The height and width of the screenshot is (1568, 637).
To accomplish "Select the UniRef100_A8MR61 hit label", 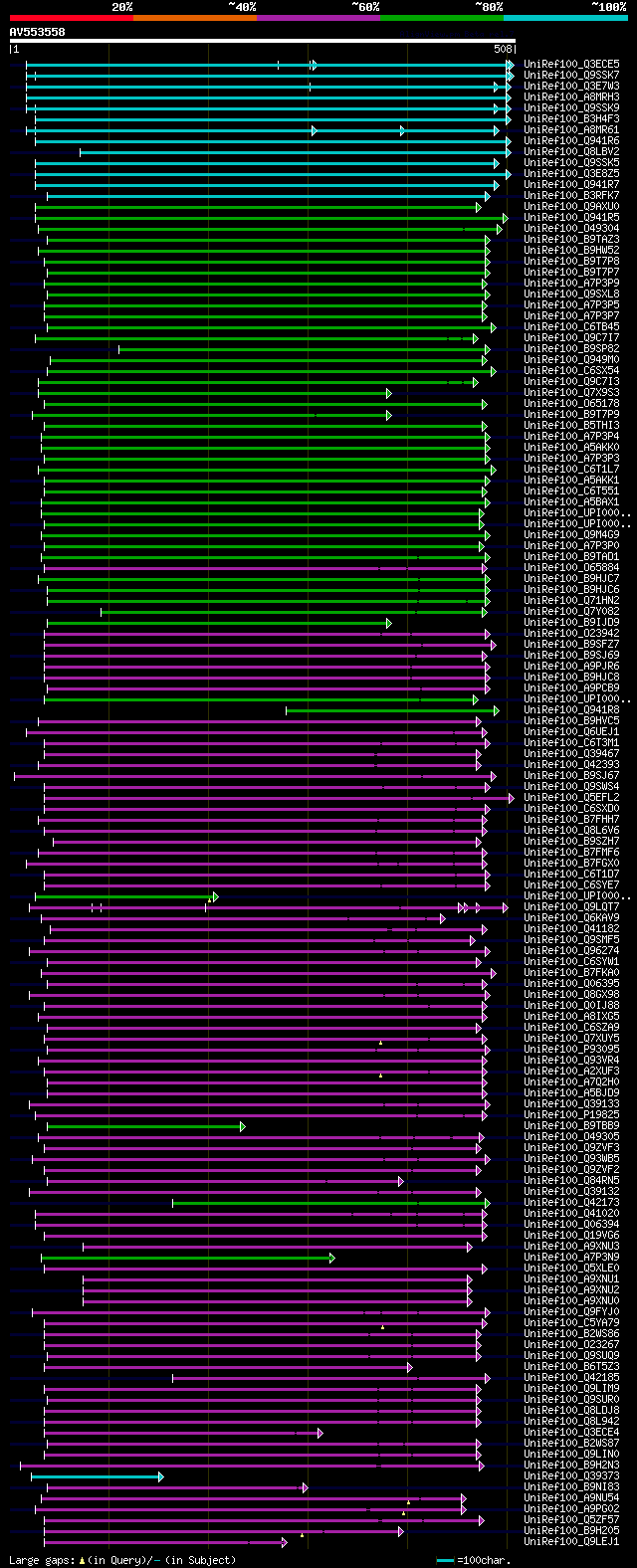I will (571, 130).
